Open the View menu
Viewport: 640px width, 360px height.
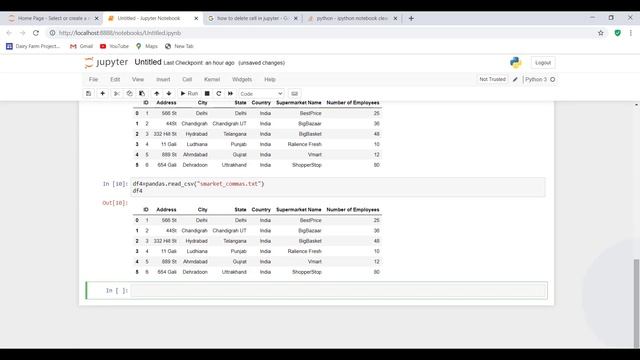coord(138,79)
